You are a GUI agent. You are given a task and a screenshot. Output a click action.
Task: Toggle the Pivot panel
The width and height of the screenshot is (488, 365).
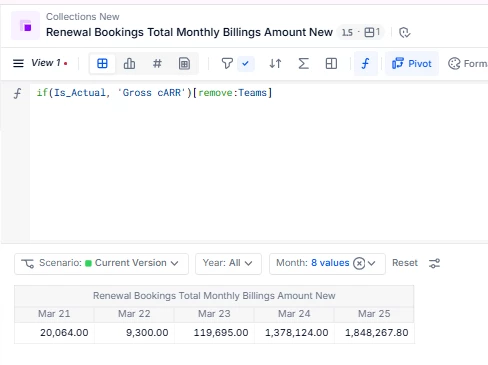pos(412,63)
